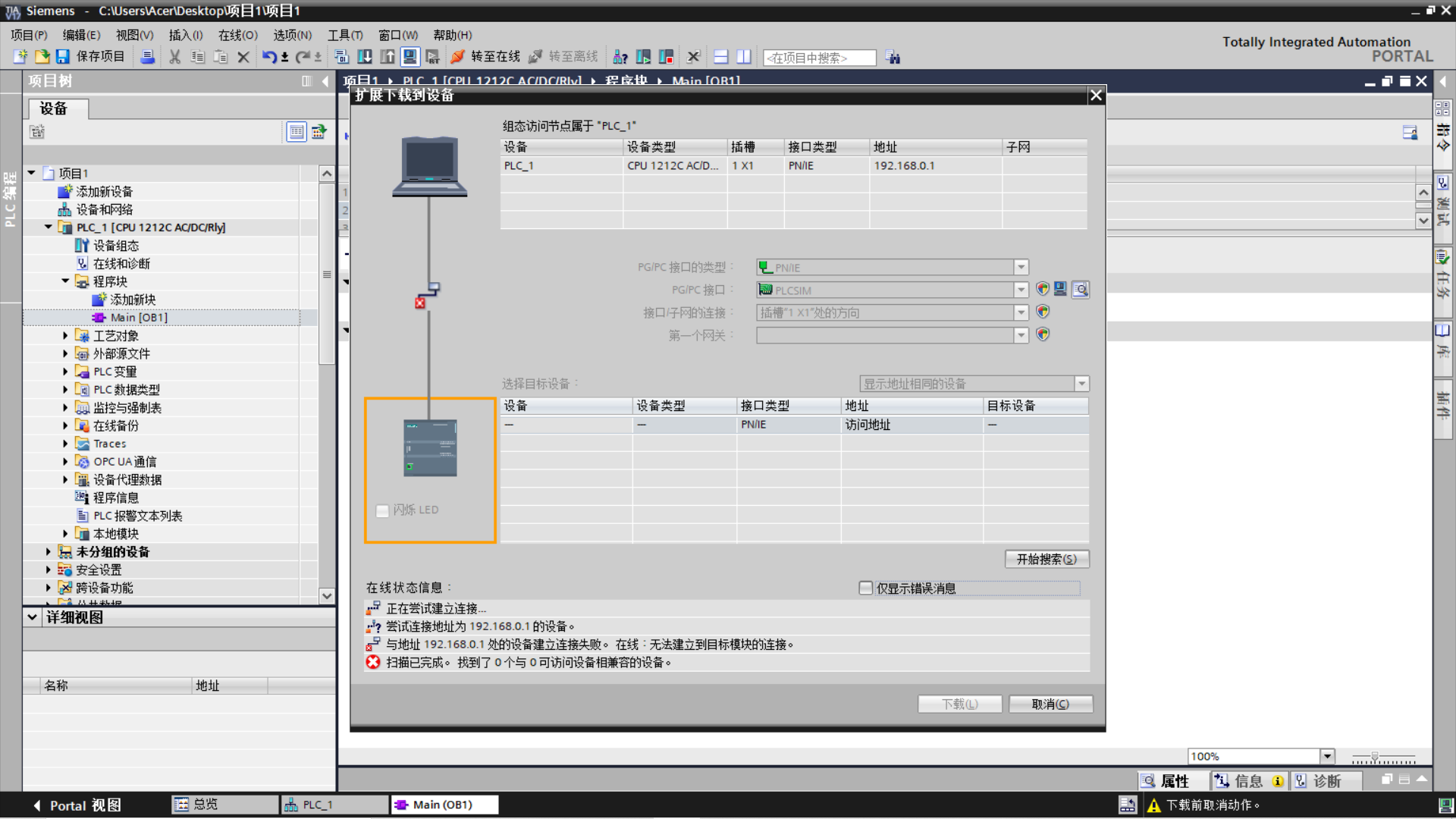
Task: Click the binoculars search in project icon
Action: pos(893,58)
